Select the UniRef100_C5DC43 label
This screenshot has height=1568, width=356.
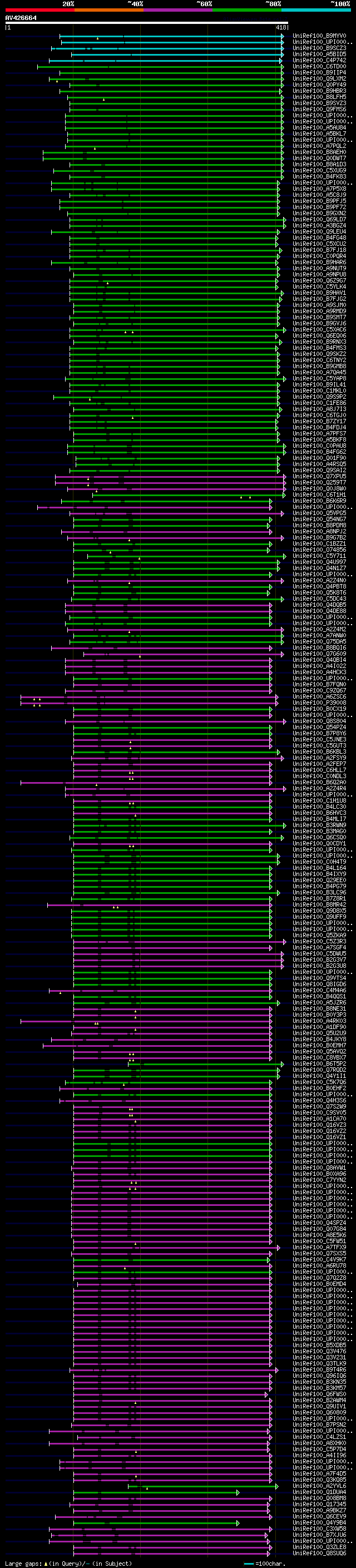pos(319,599)
